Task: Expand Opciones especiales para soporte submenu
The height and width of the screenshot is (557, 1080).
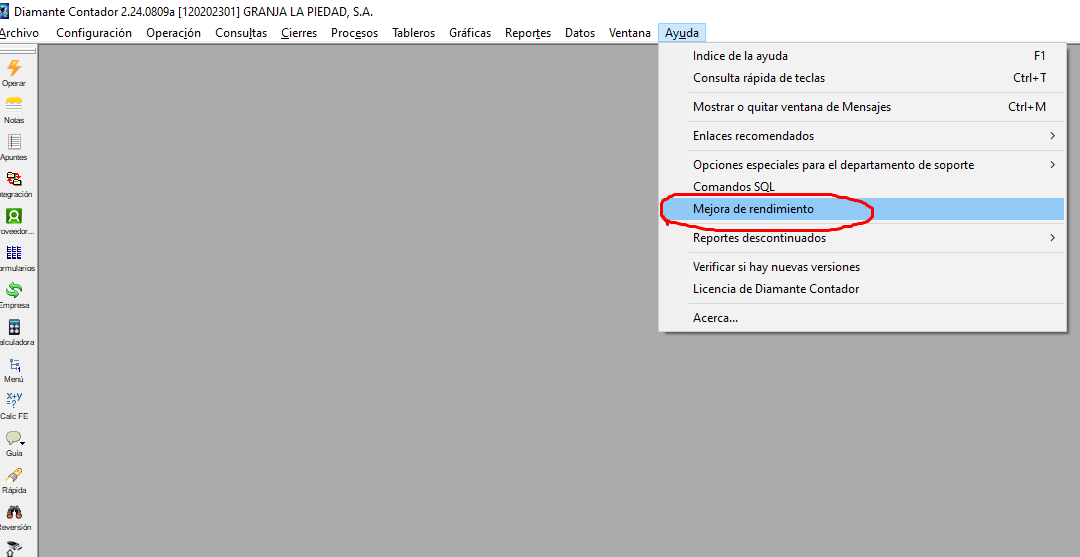Action: point(862,165)
